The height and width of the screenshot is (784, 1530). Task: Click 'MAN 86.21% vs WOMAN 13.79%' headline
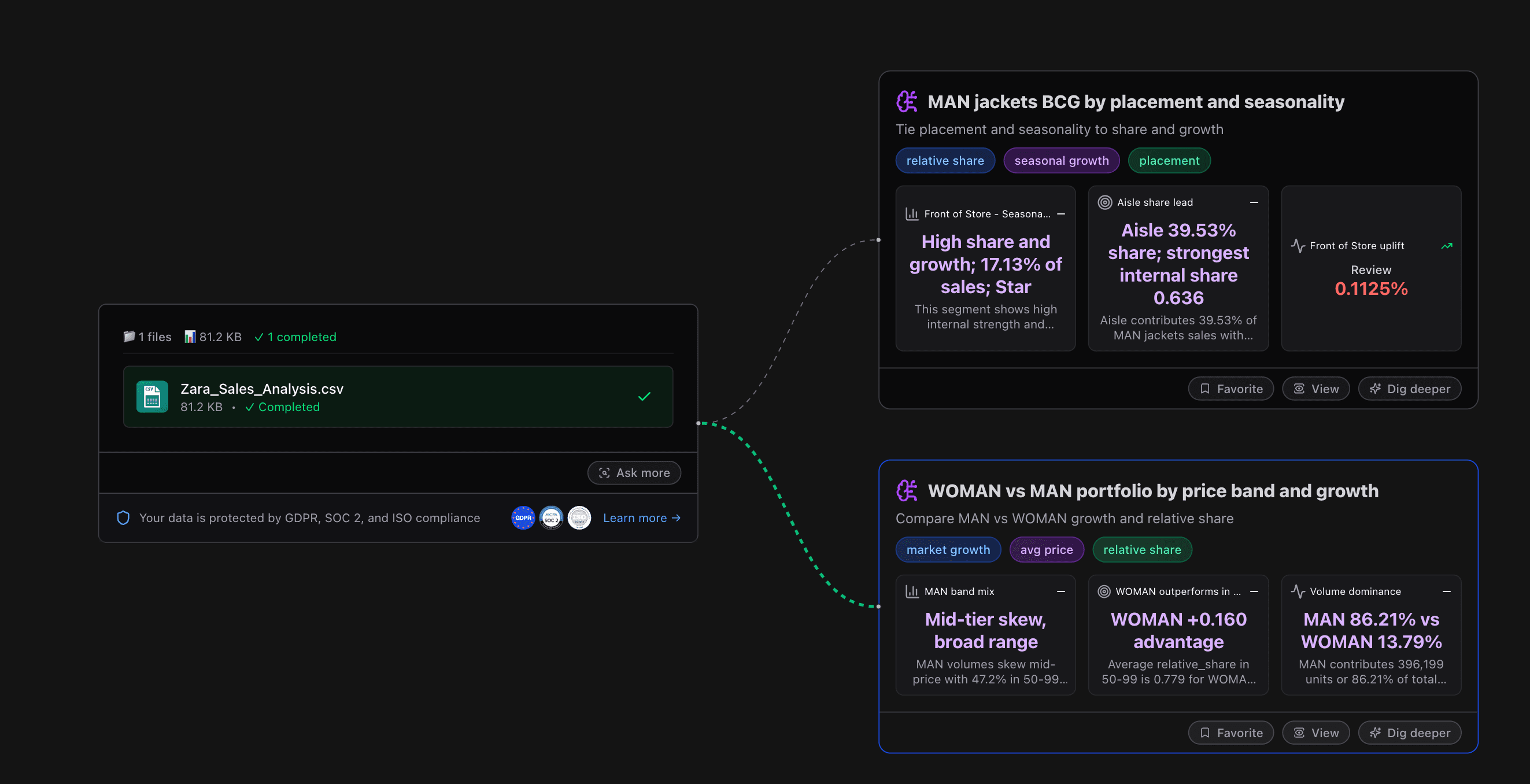click(x=1371, y=631)
